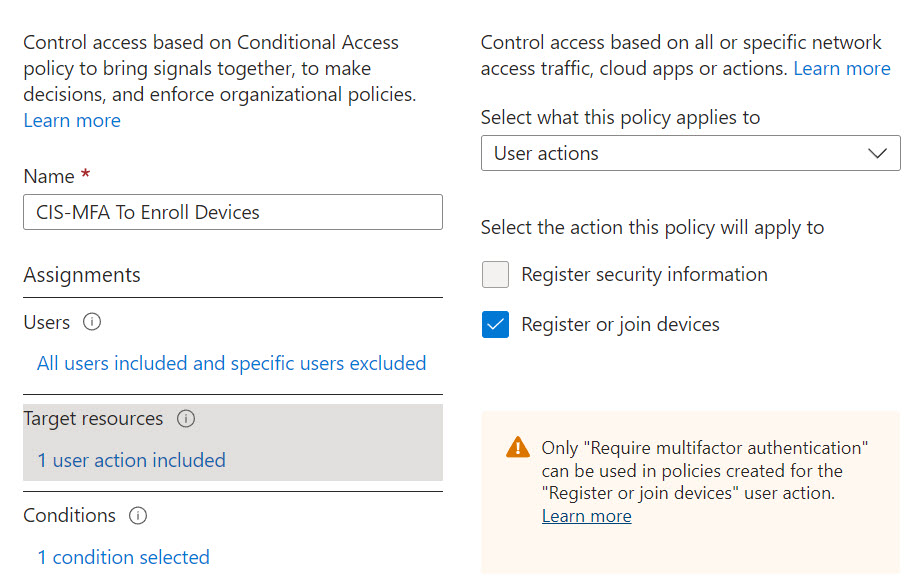This screenshot has height=579, width=918.
Task: Click Learn more beside cloud apps or actions
Action: point(841,69)
